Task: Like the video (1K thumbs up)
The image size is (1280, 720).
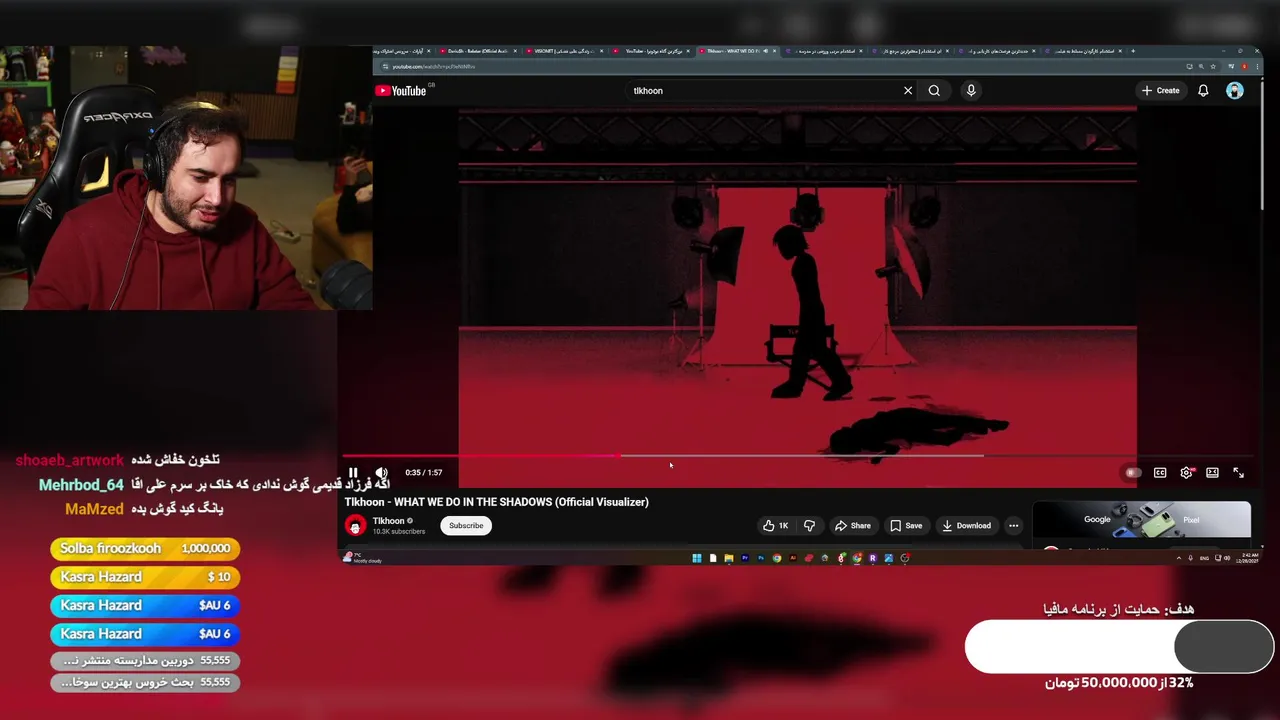Action: [776, 526]
